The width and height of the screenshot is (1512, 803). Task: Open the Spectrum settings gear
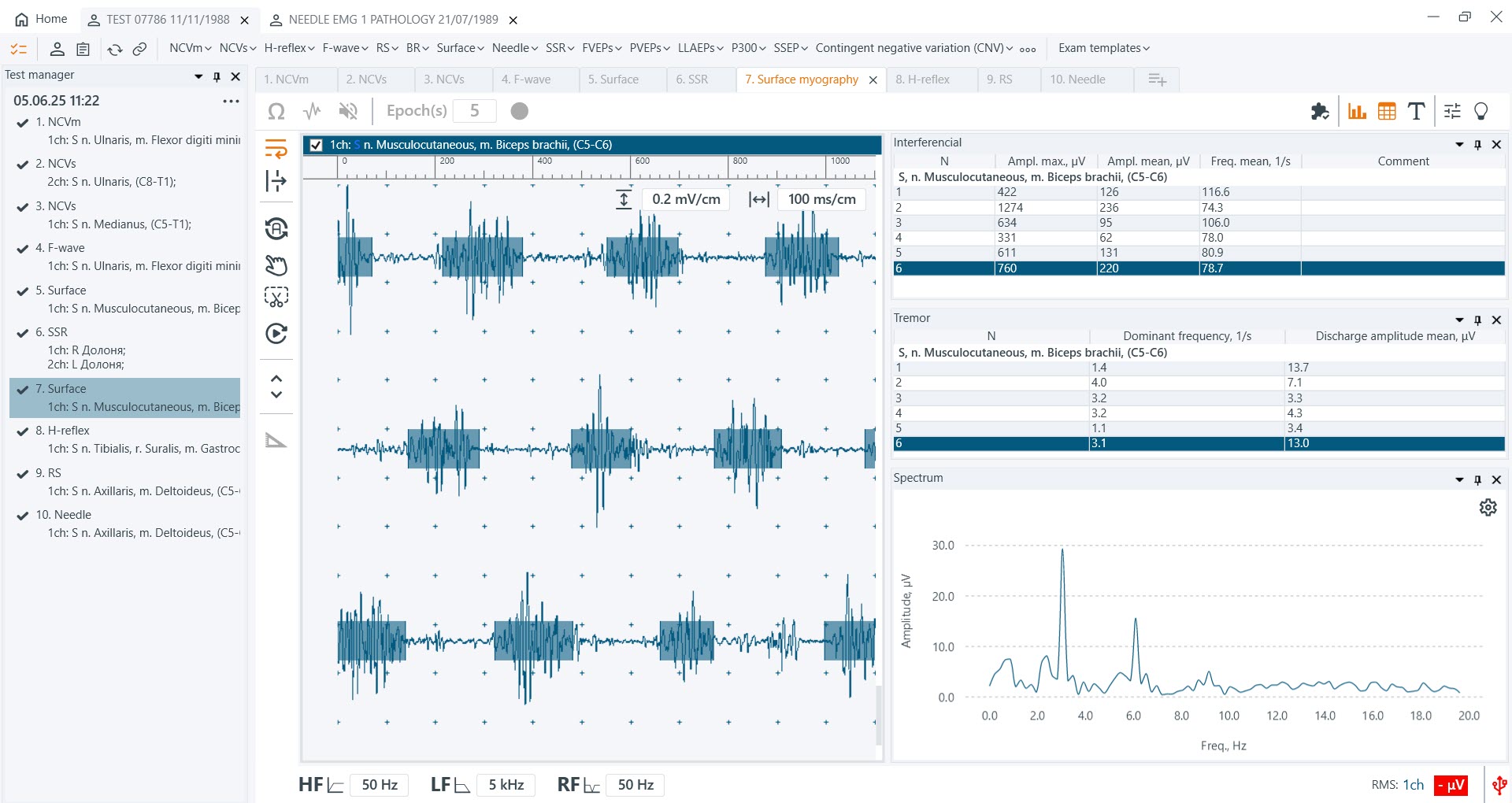click(x=1488, y=508)
